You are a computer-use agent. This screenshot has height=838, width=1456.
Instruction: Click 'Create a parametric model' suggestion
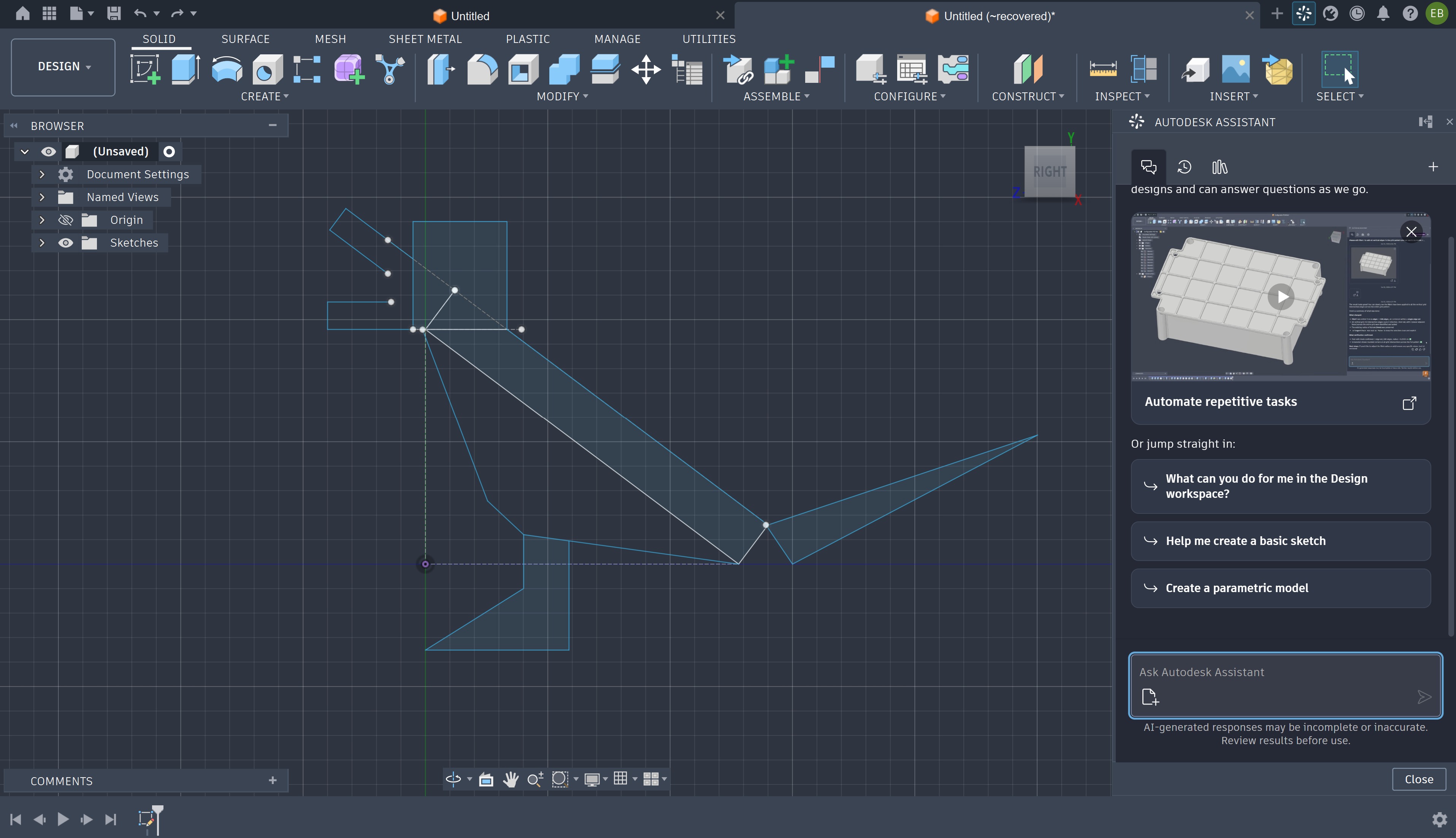(1280, 588)
